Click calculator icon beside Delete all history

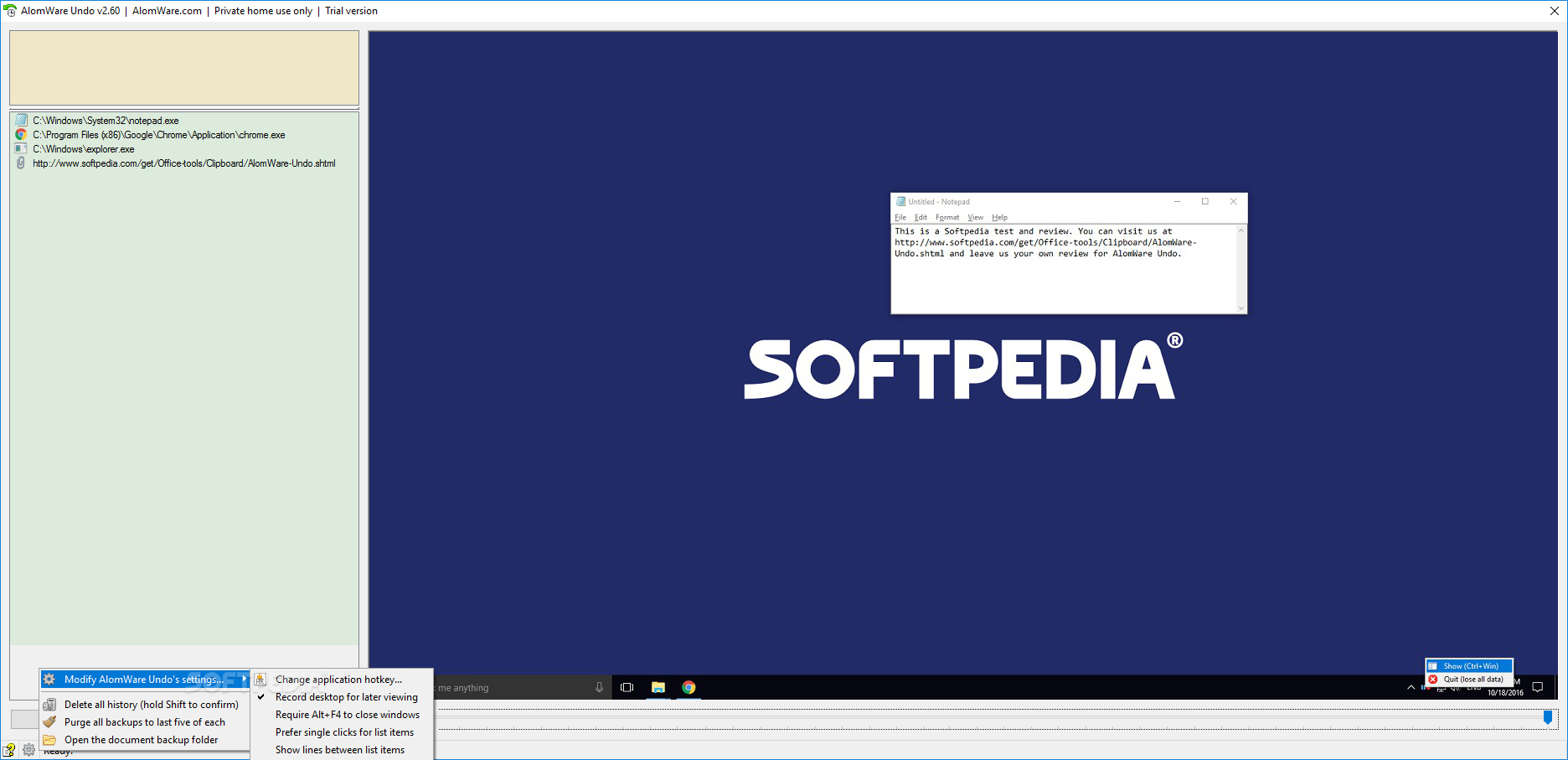tap(49, 705)
